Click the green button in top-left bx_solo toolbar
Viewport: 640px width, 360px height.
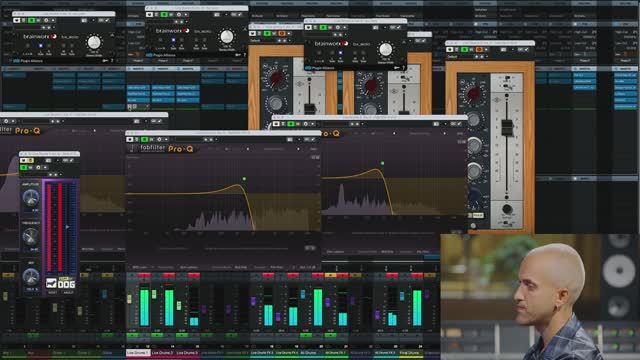tap(31, 20)
